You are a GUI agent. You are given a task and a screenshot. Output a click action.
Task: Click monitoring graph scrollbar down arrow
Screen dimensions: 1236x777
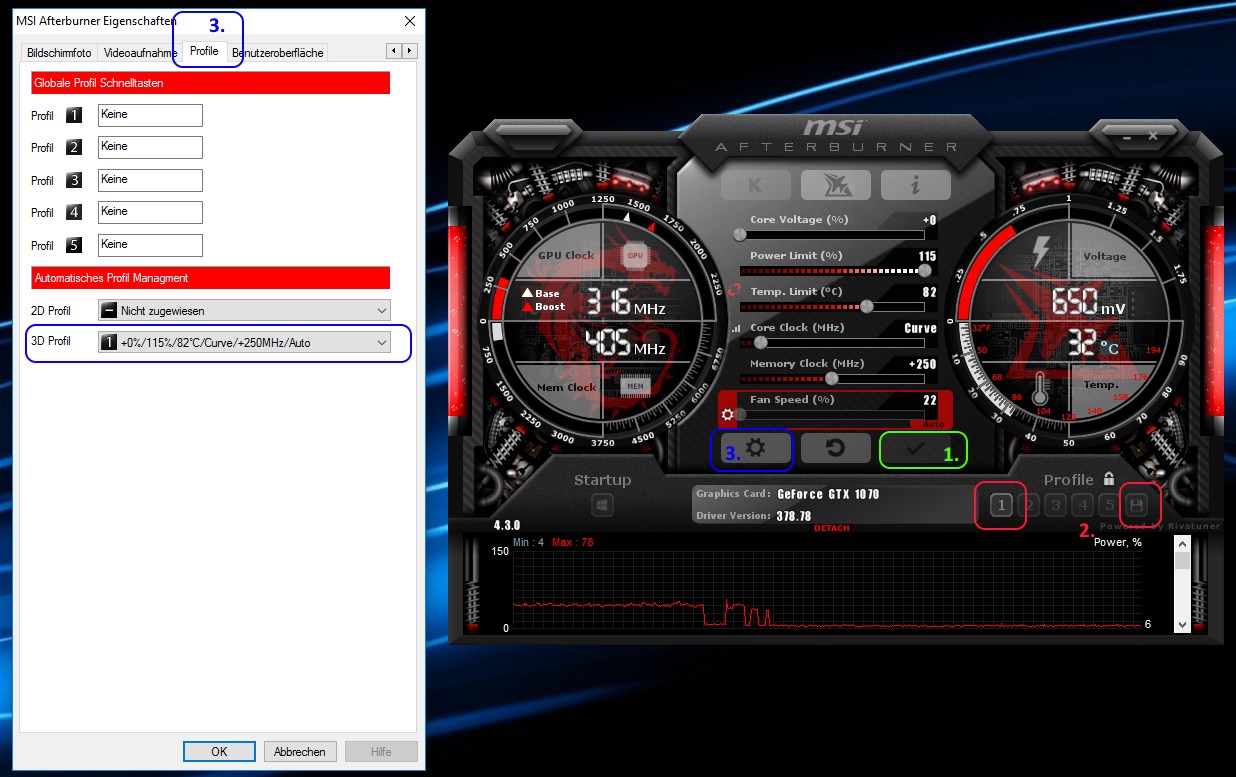(1182, 624)
